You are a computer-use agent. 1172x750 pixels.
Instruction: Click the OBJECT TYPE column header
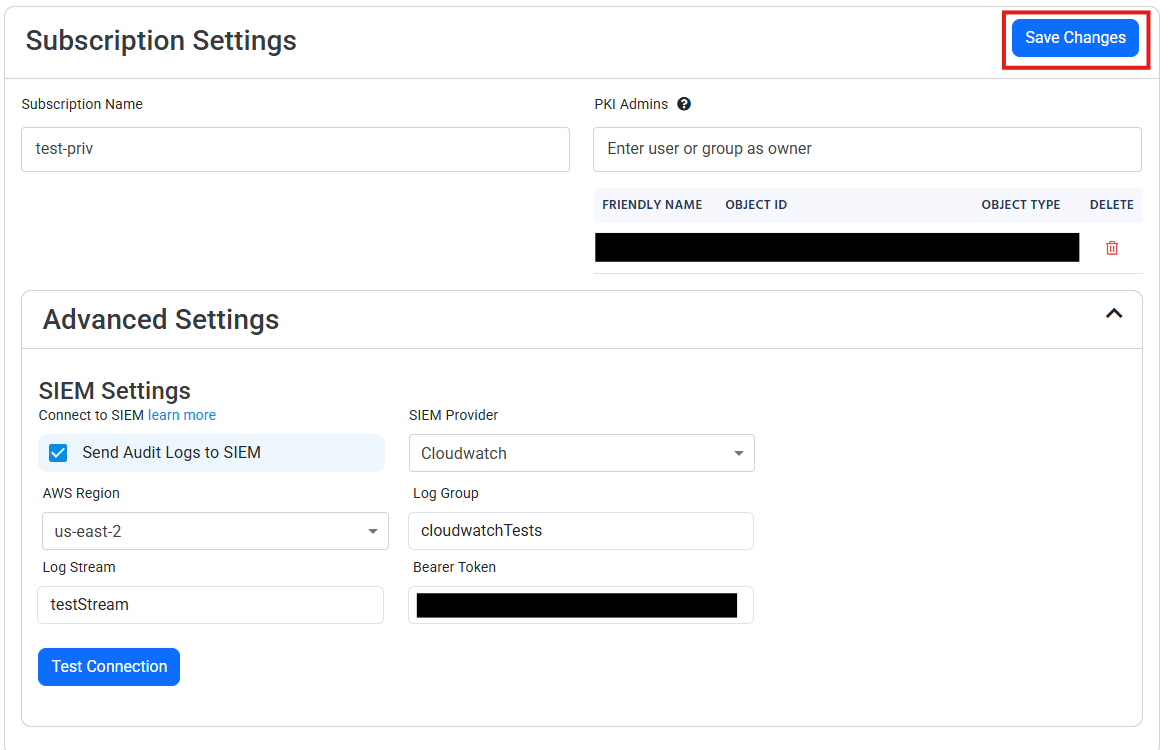tap(1020, 204)
